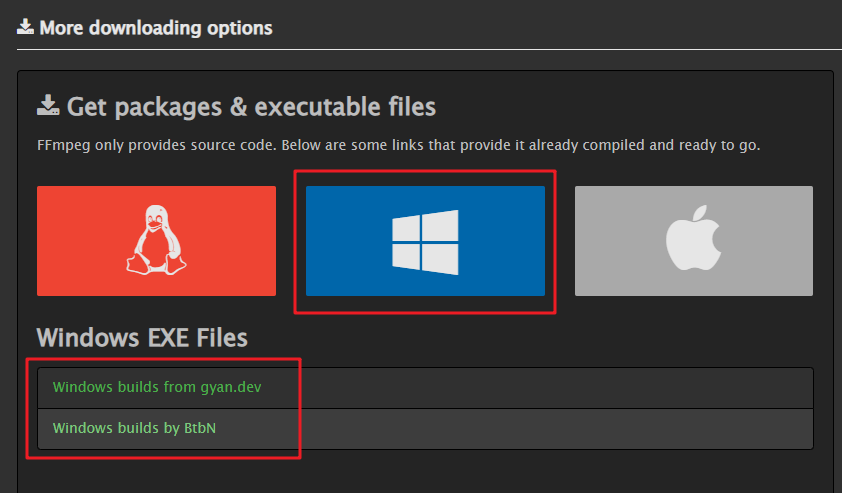Click download icon beside More downloading options
Viewport: 842px width, 493px height.
tap(25, 27)
